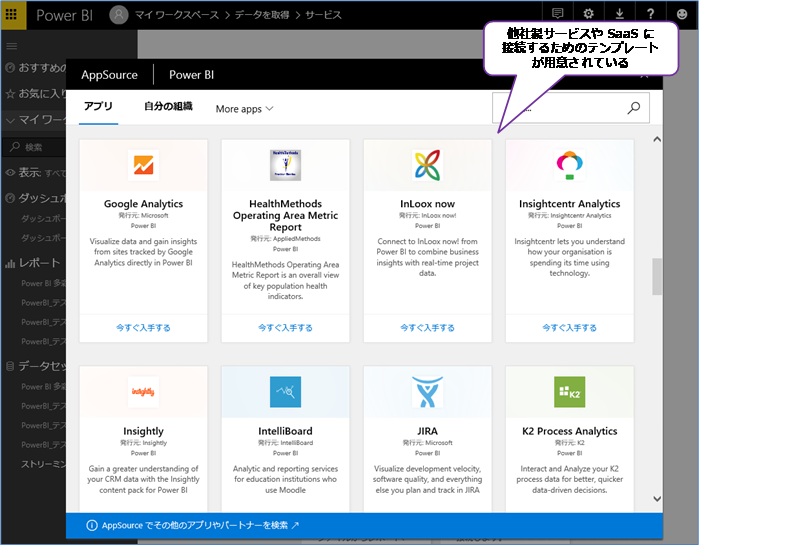Expand the More apps dropdown

tap(244, 109)
